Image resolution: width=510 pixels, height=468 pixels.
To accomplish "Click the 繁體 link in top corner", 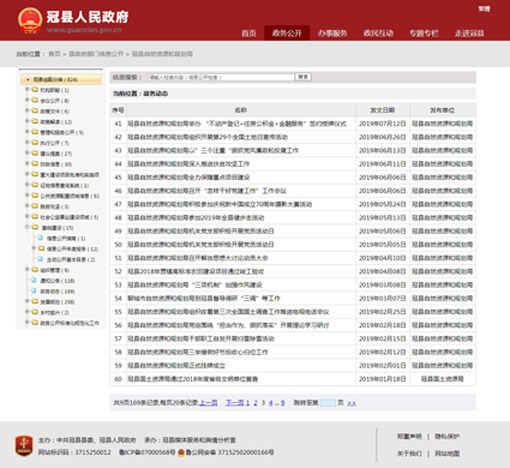I will click(x=484, y=9).
